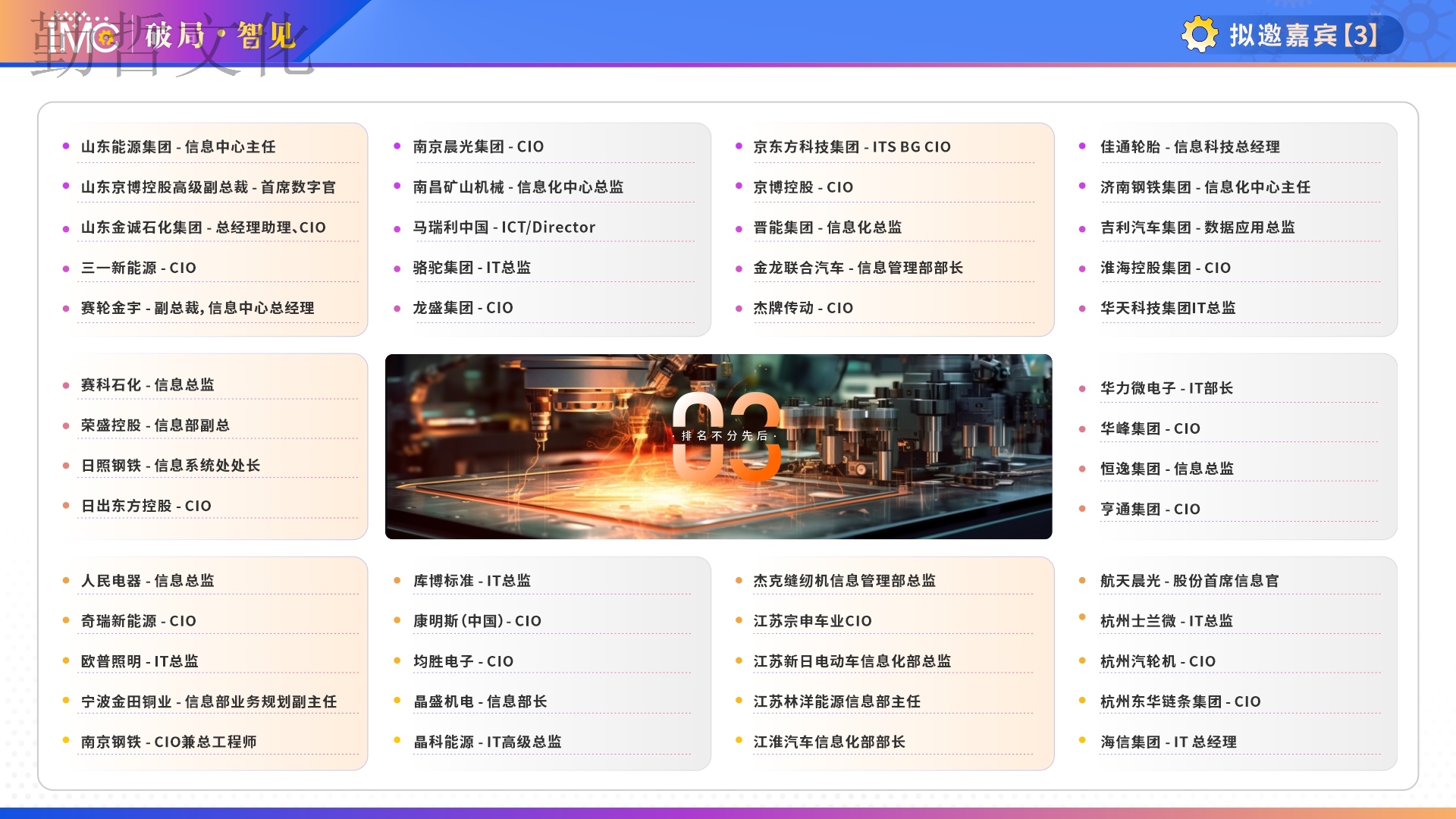Select 杭州东华链条集团 - CIO
The height and width of the screenshot is (819, 1456).
[1181, 701]
